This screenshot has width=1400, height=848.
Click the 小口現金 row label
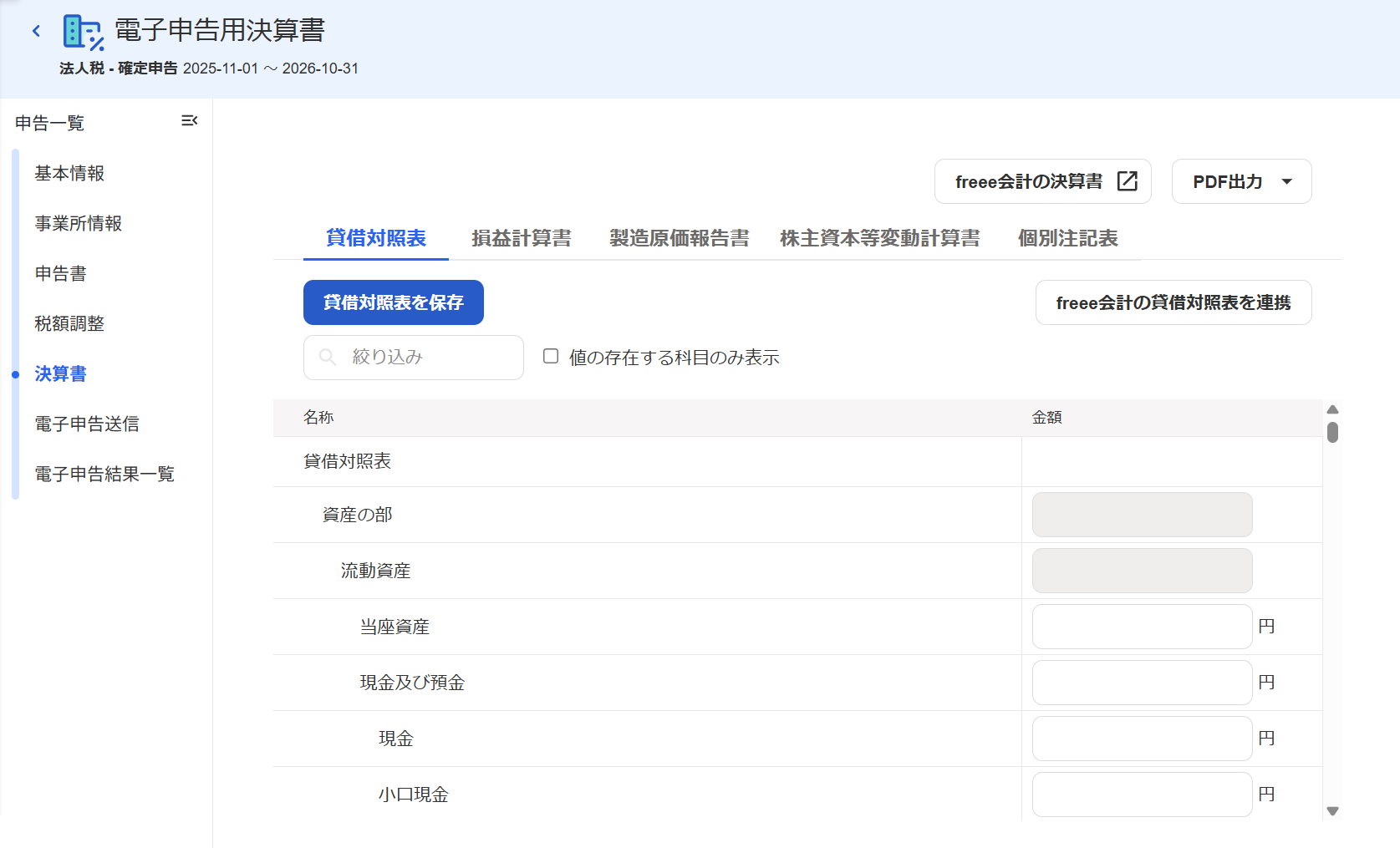click(x=413, y=795)
